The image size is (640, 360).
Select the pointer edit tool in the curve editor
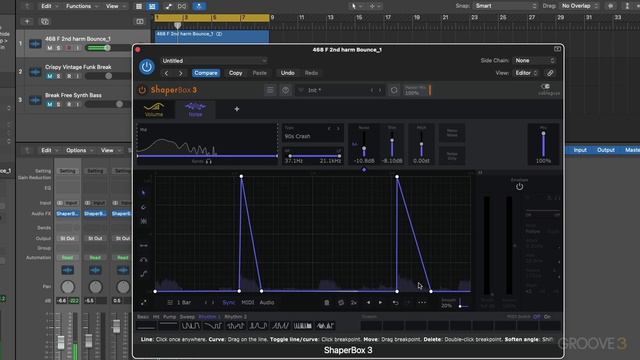pos(143,192)
